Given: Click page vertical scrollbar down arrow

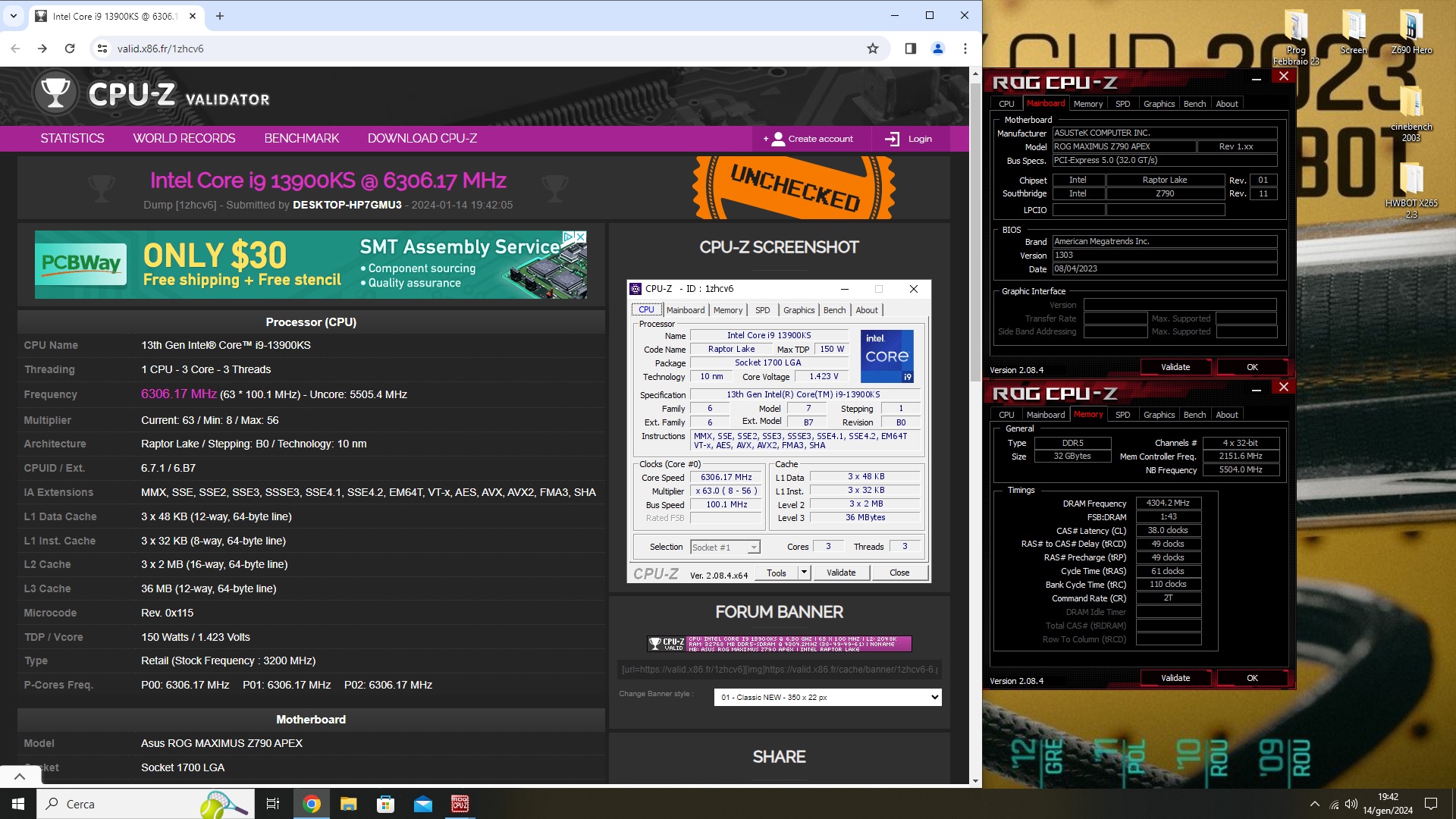Looking at the screenshot, I should point(975,780).
